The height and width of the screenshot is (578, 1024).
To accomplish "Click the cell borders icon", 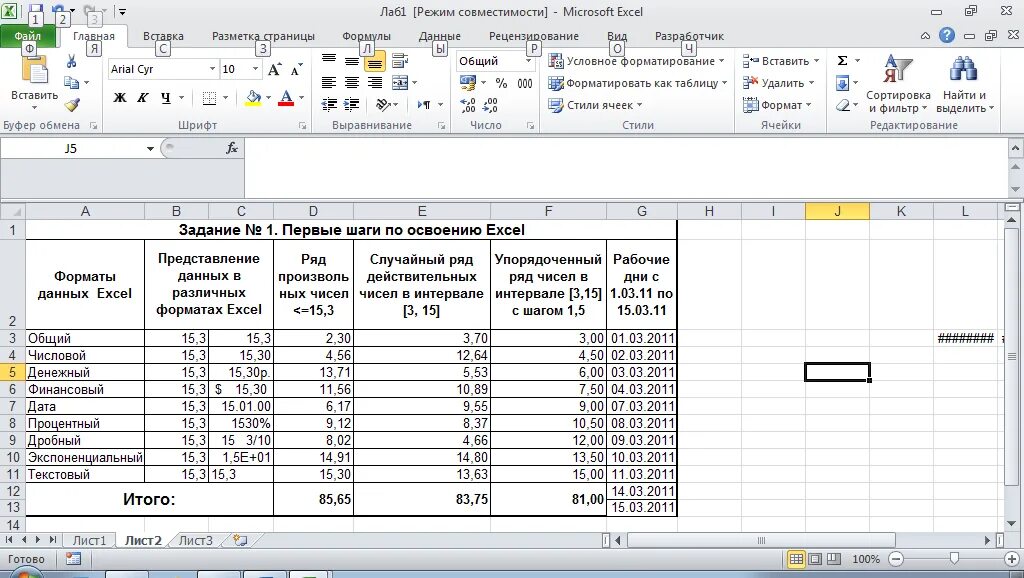I will pos(209,98).
